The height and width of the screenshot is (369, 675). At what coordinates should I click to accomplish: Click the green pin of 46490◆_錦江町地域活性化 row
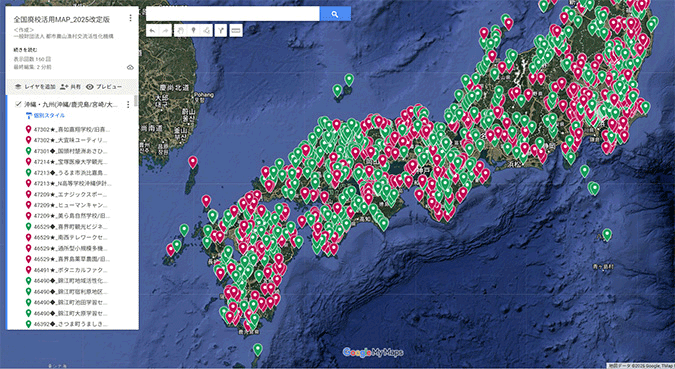coord(28,281)
